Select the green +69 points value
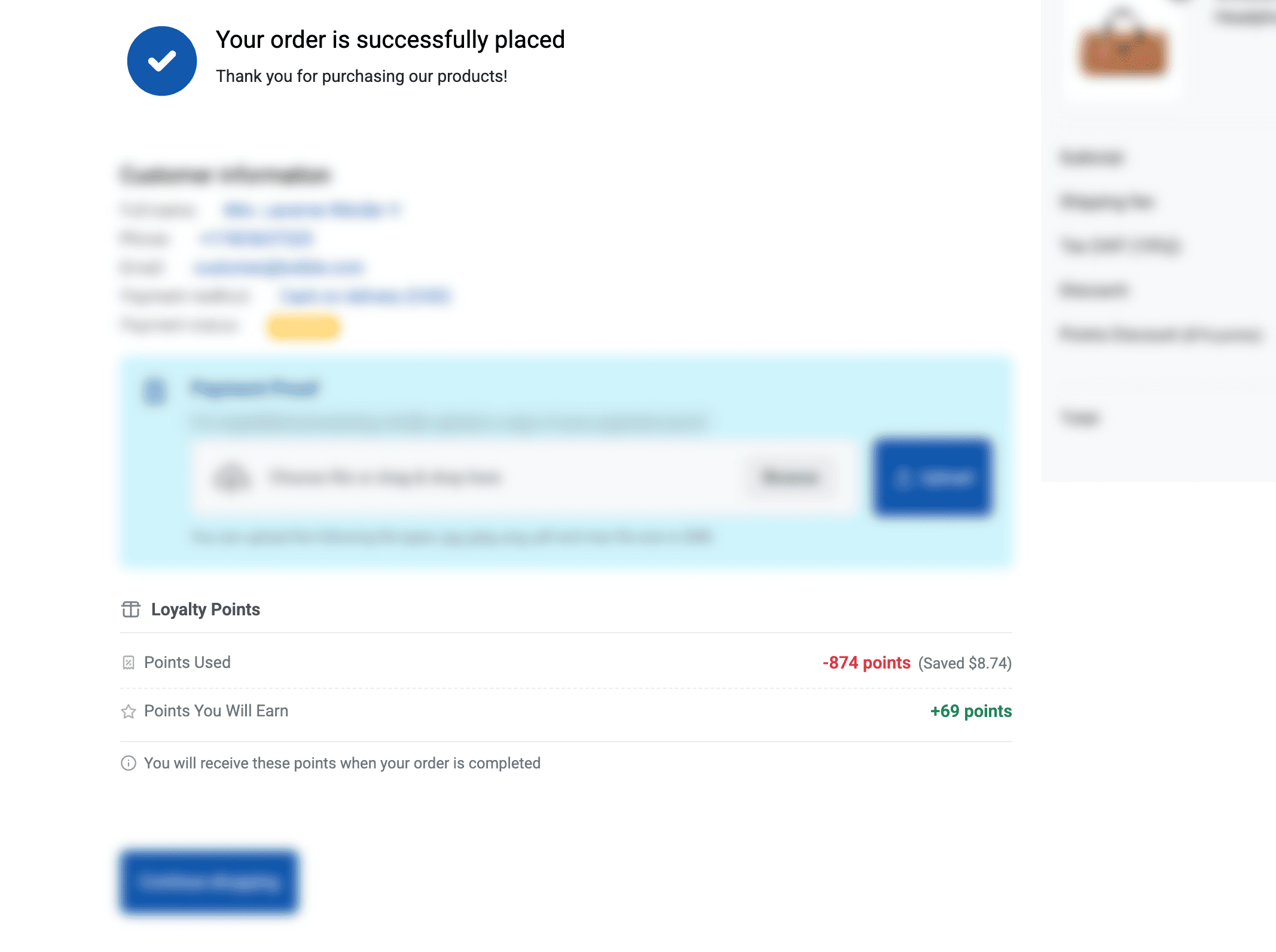The height and width of the screenshot is (952, 1276). coord(971,712)
